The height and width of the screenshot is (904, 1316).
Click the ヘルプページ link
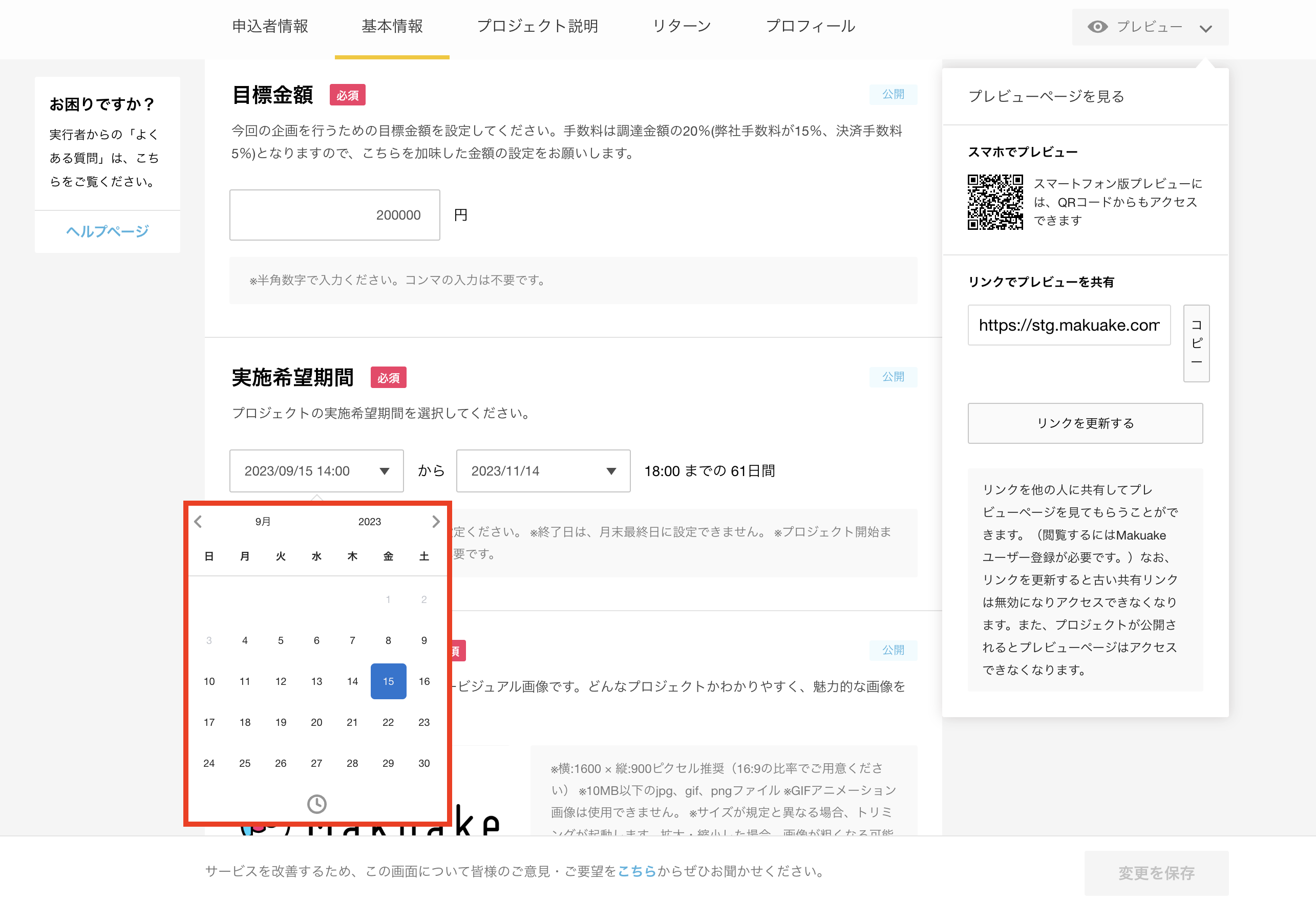(107, 231)
